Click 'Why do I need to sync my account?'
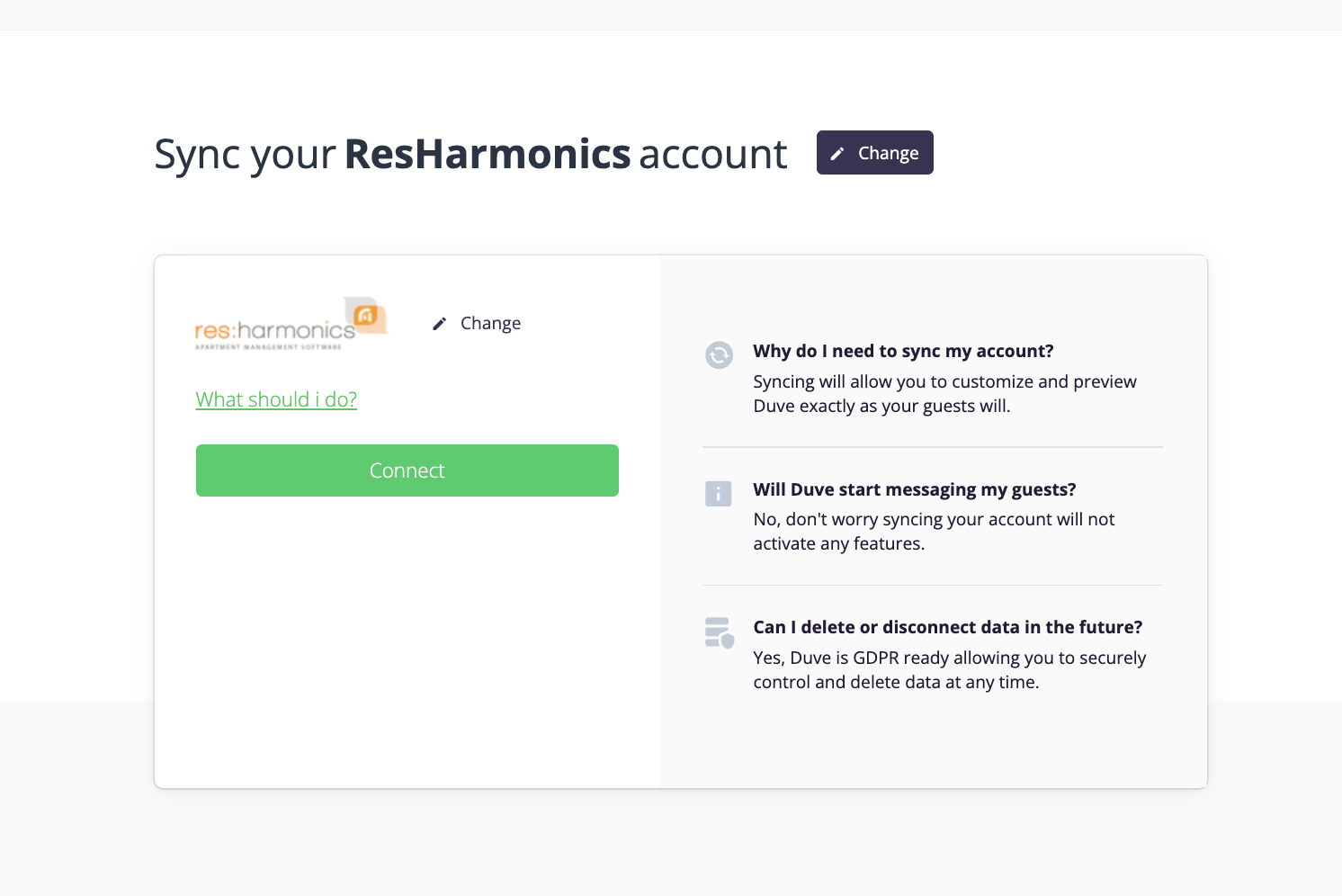This screenshot has height=896, width=1342. point(903,351)
